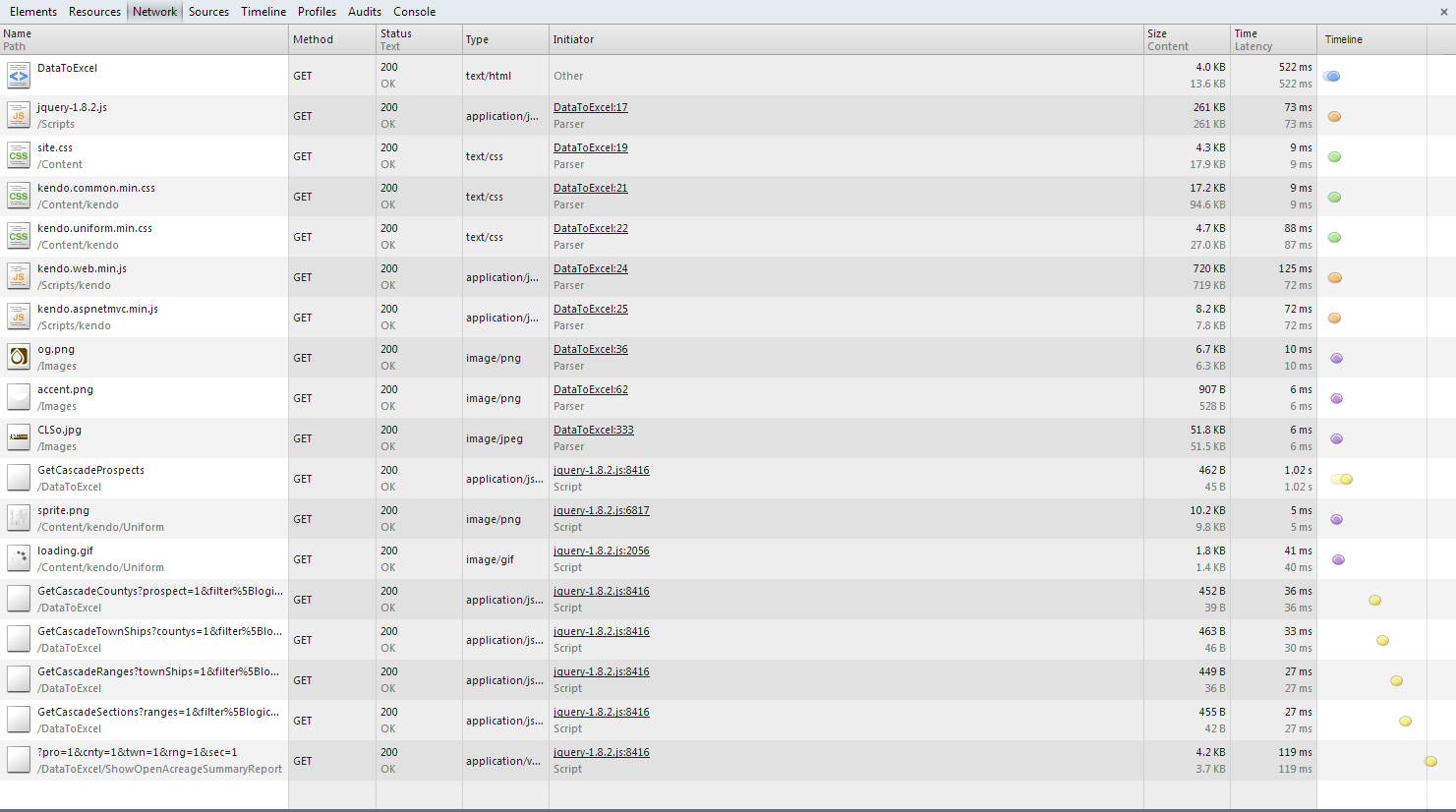Click the CLSo.jpg thumbnail icon

click(x=19, y=437)
